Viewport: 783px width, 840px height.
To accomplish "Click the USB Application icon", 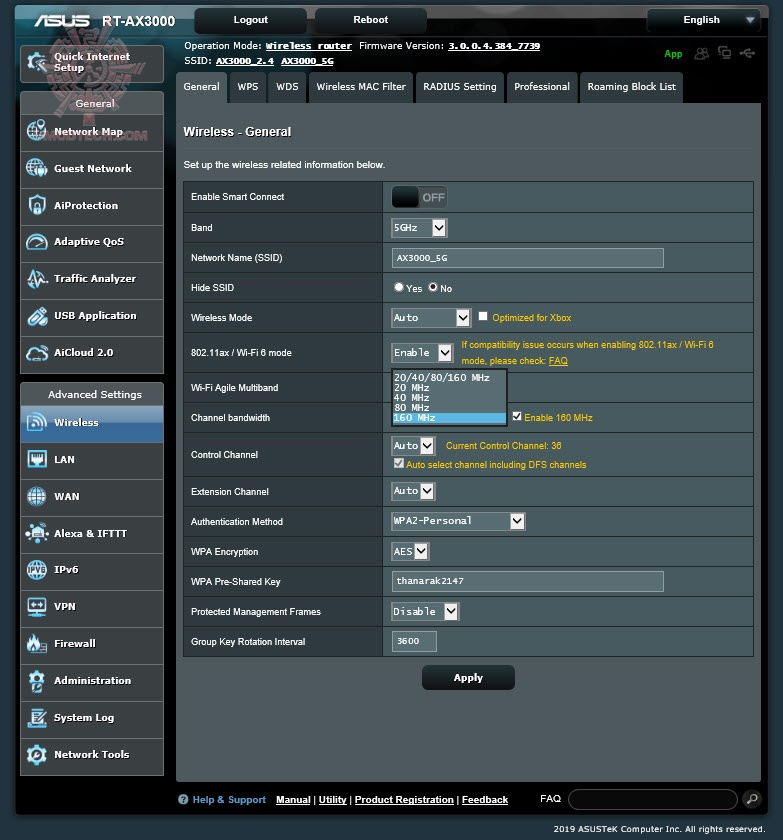I will (37, 316).
